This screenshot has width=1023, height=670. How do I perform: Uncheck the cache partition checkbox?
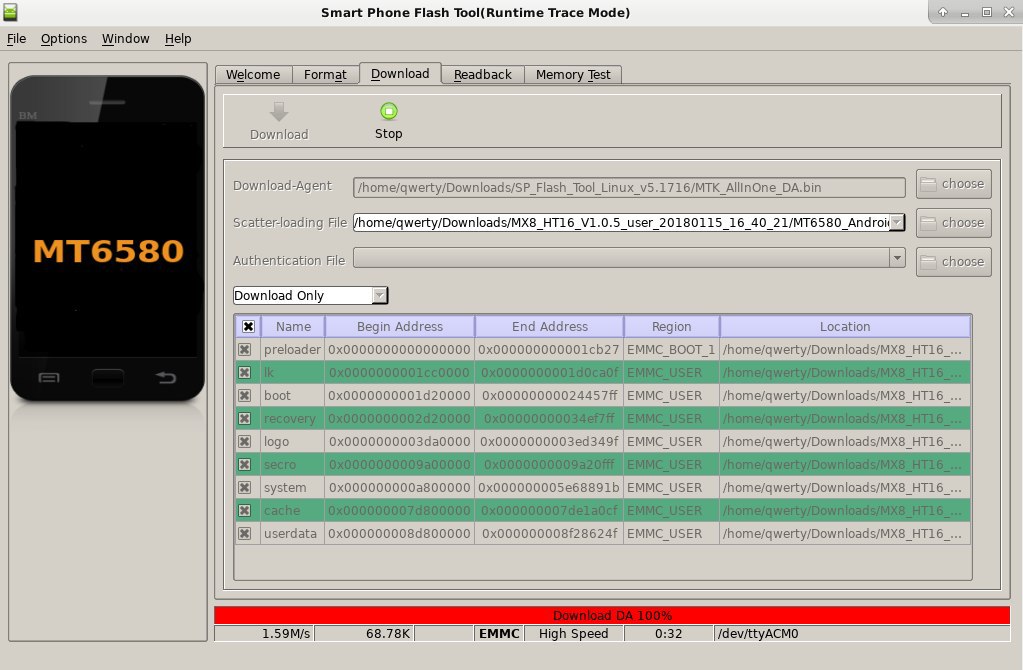(x=245, y=510)
